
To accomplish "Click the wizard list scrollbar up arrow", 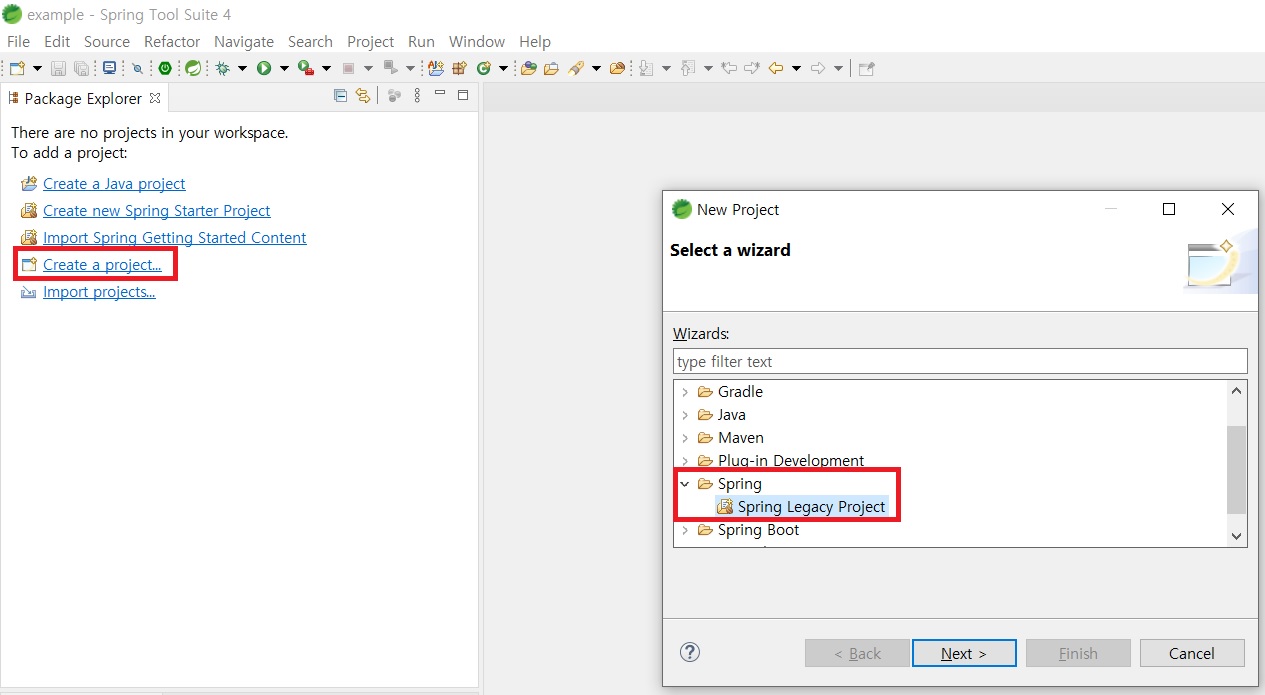I will point(1237,391).
